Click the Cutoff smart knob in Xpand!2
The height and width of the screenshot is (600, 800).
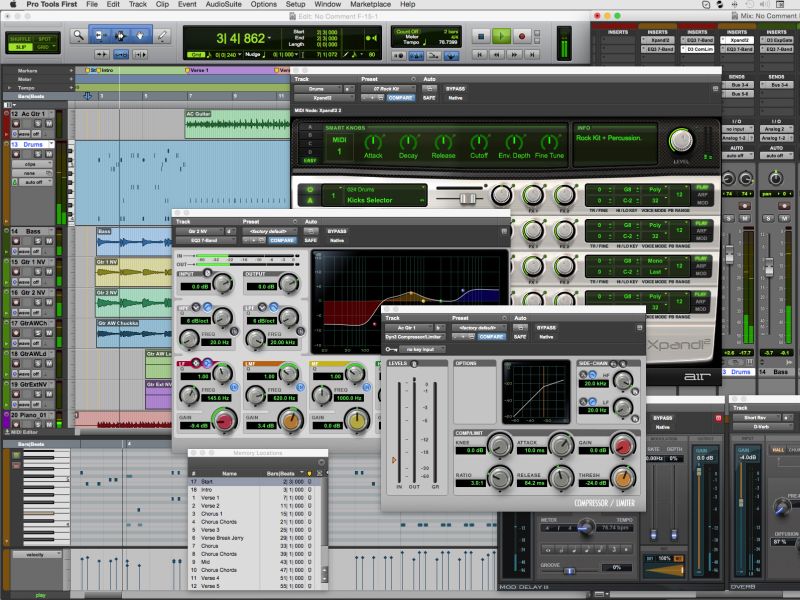[x=479, y=142]
